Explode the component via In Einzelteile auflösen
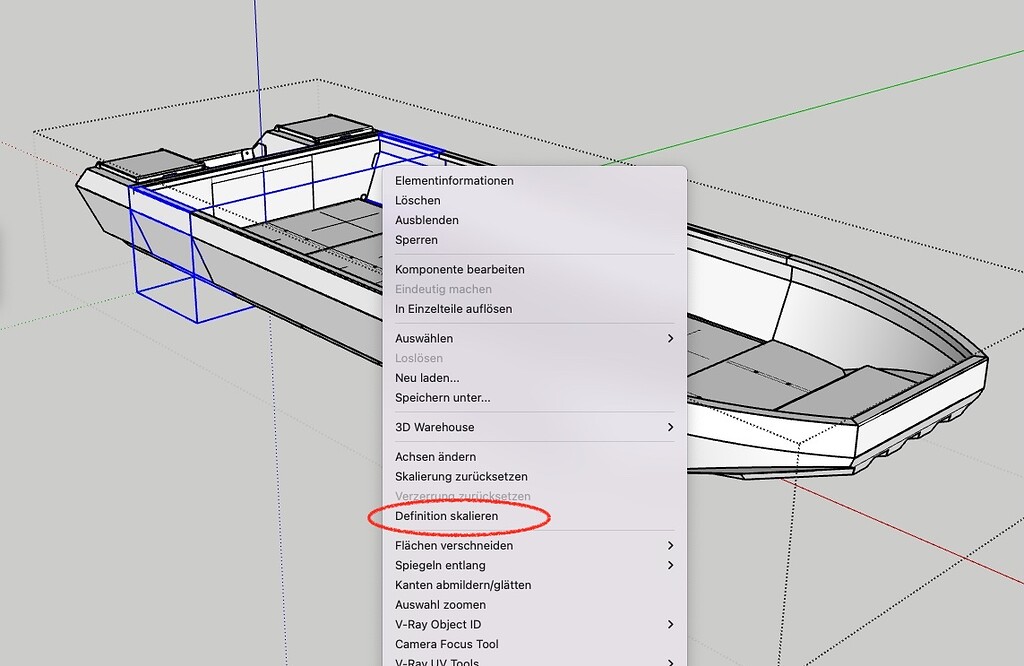Screen dimensions: 1024x666 tap(453, 308)
